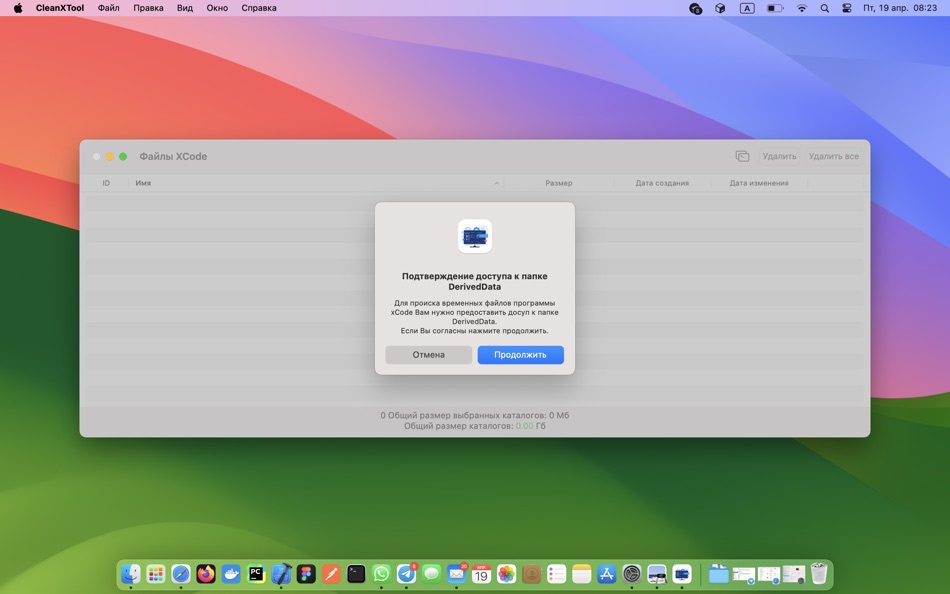Open Postman from the Dock
Viewport: 950px width, 594px height.
pyautogui.click(x=331, y=573)
